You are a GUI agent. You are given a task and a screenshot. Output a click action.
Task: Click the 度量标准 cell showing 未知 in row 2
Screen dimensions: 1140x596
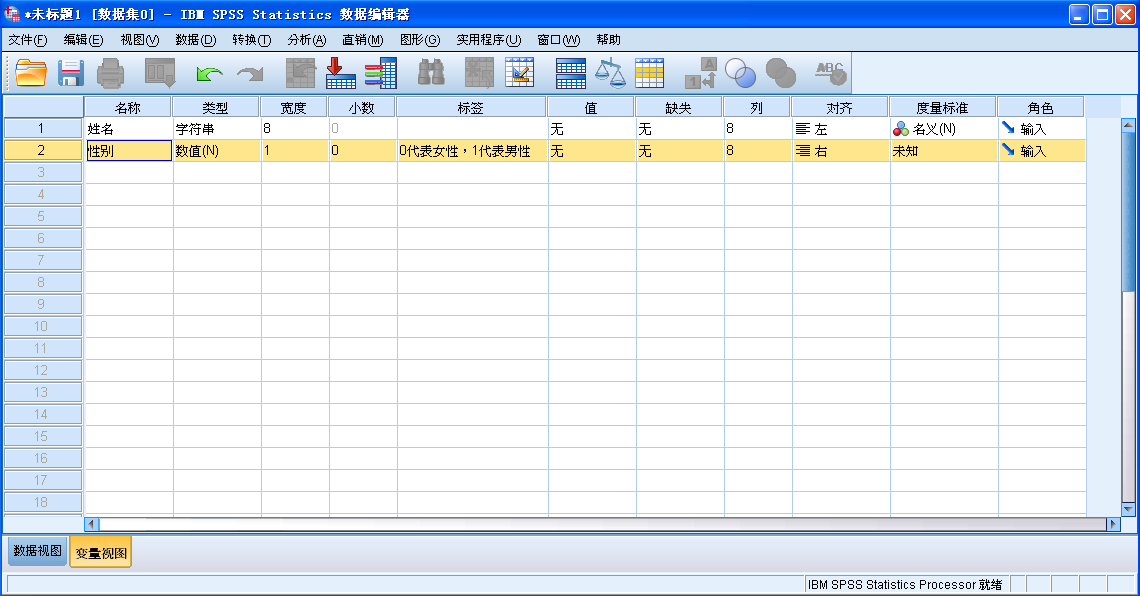click(943, 151)
